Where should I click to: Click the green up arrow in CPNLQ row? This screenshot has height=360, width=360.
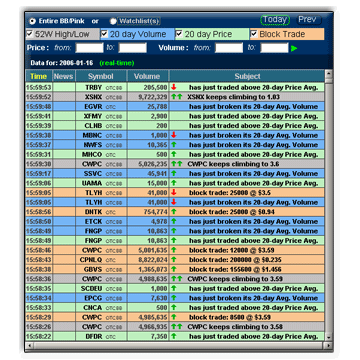tap(173, 260)
